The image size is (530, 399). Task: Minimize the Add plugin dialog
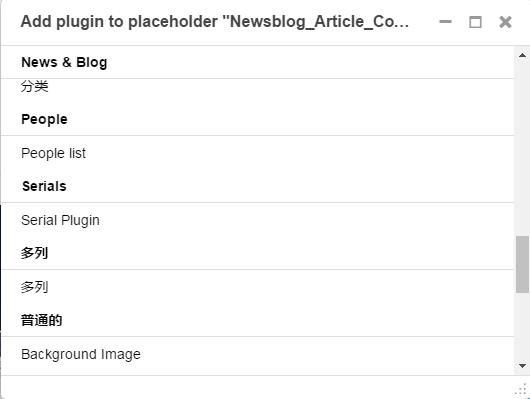445,22
